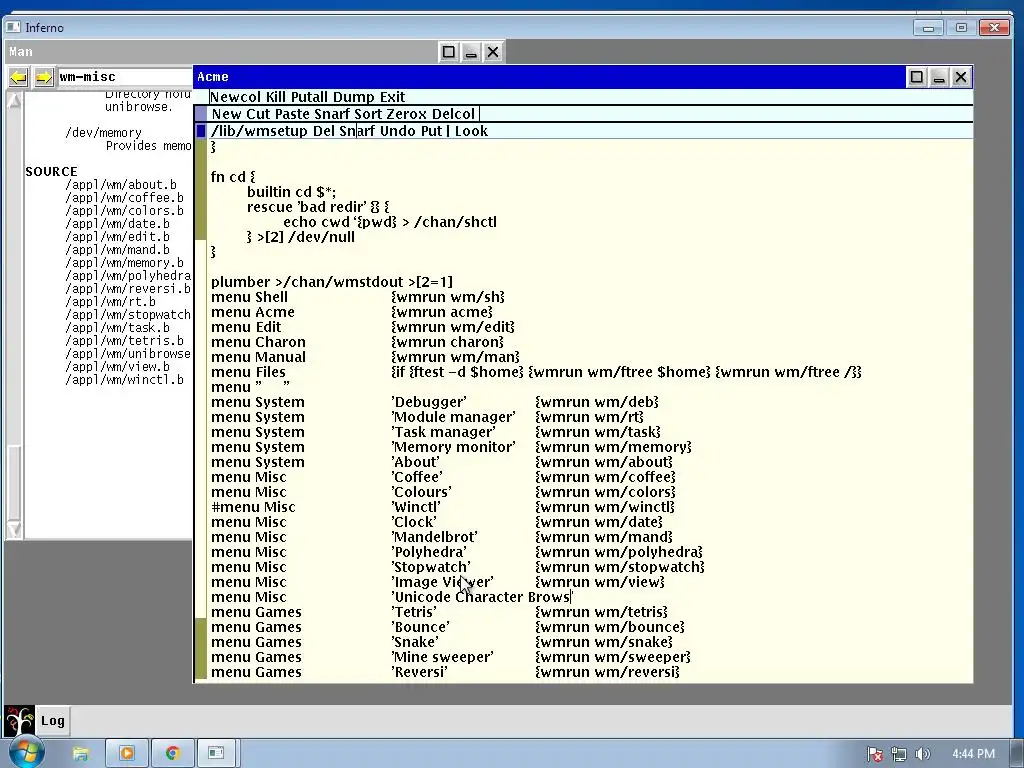Click Kill in Acme top tag
Viewport: 1024px width, 768px height.
[275, 97]
